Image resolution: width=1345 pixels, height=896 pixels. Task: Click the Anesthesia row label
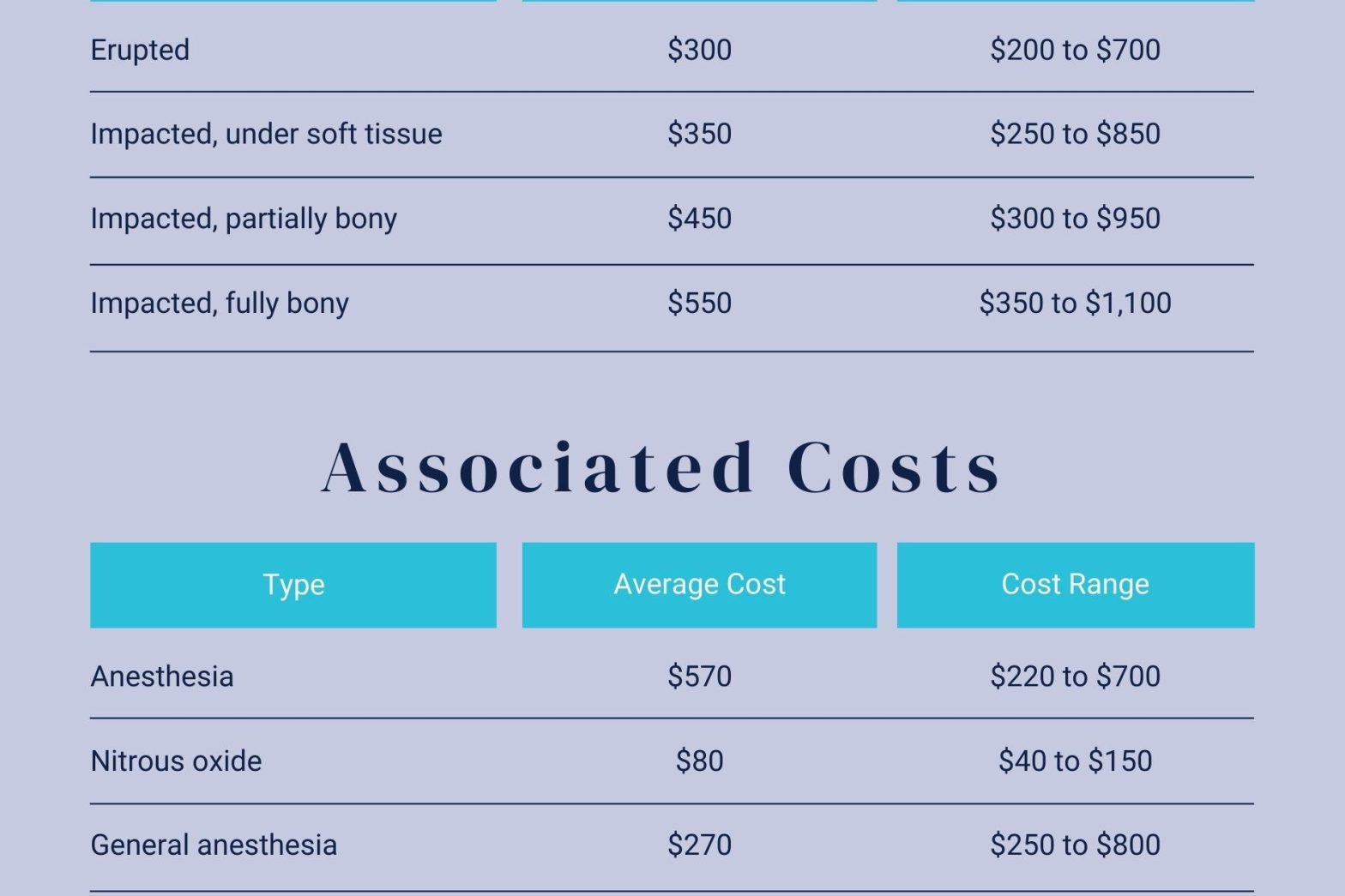[162, 677]
